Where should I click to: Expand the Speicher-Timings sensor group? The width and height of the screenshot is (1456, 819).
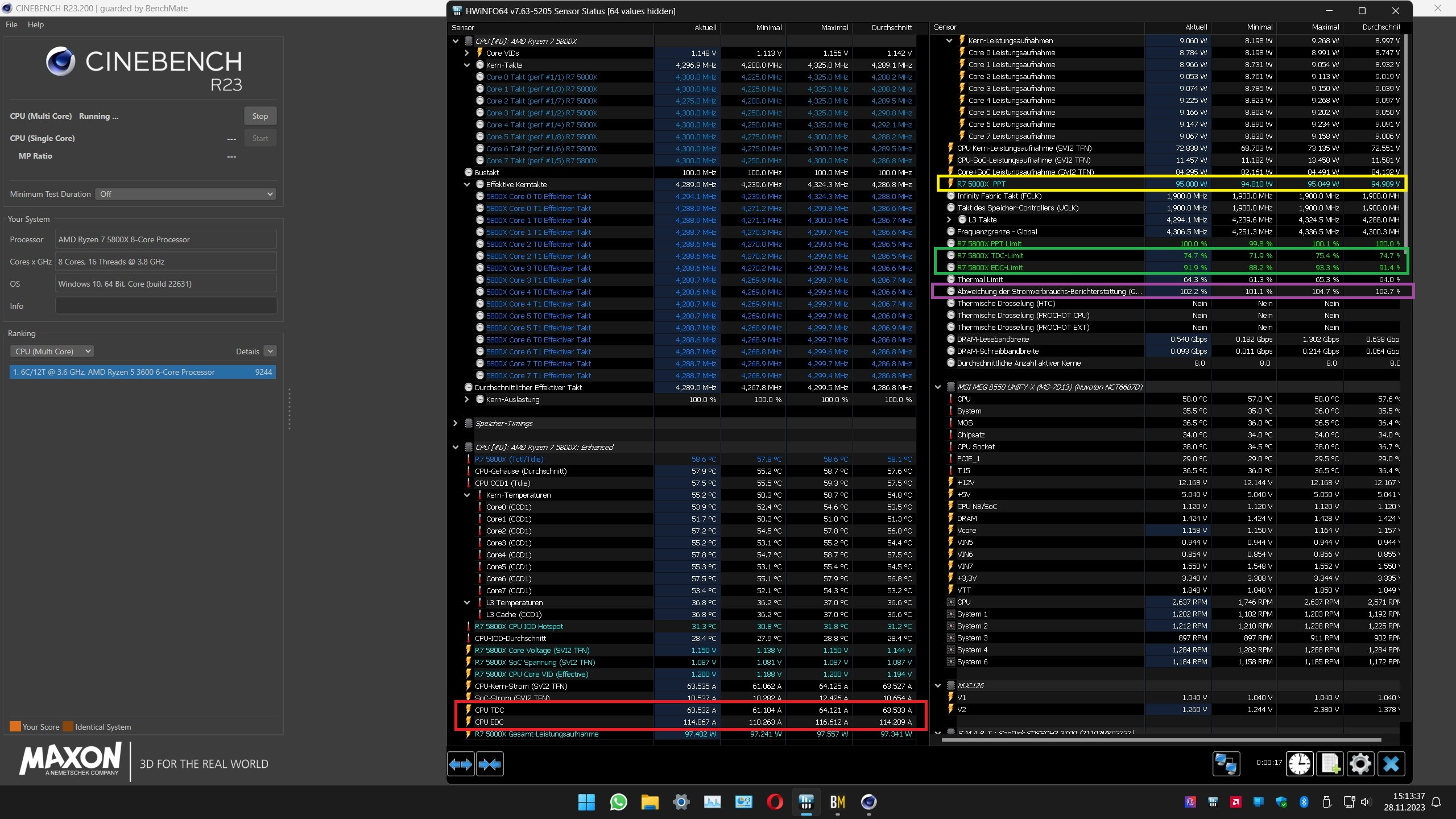tap(455, 423)
